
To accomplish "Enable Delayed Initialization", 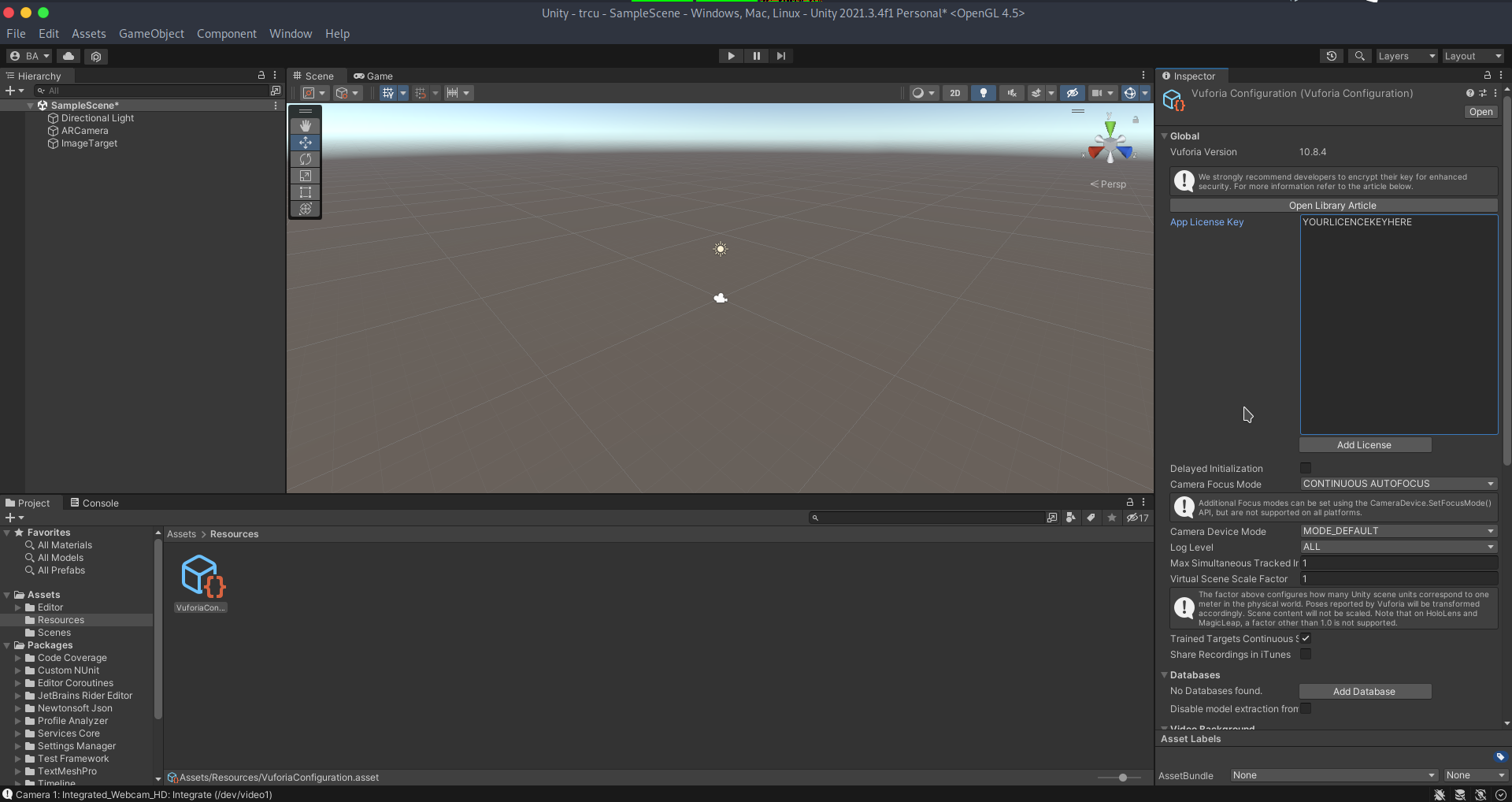I will (1305, 467).
